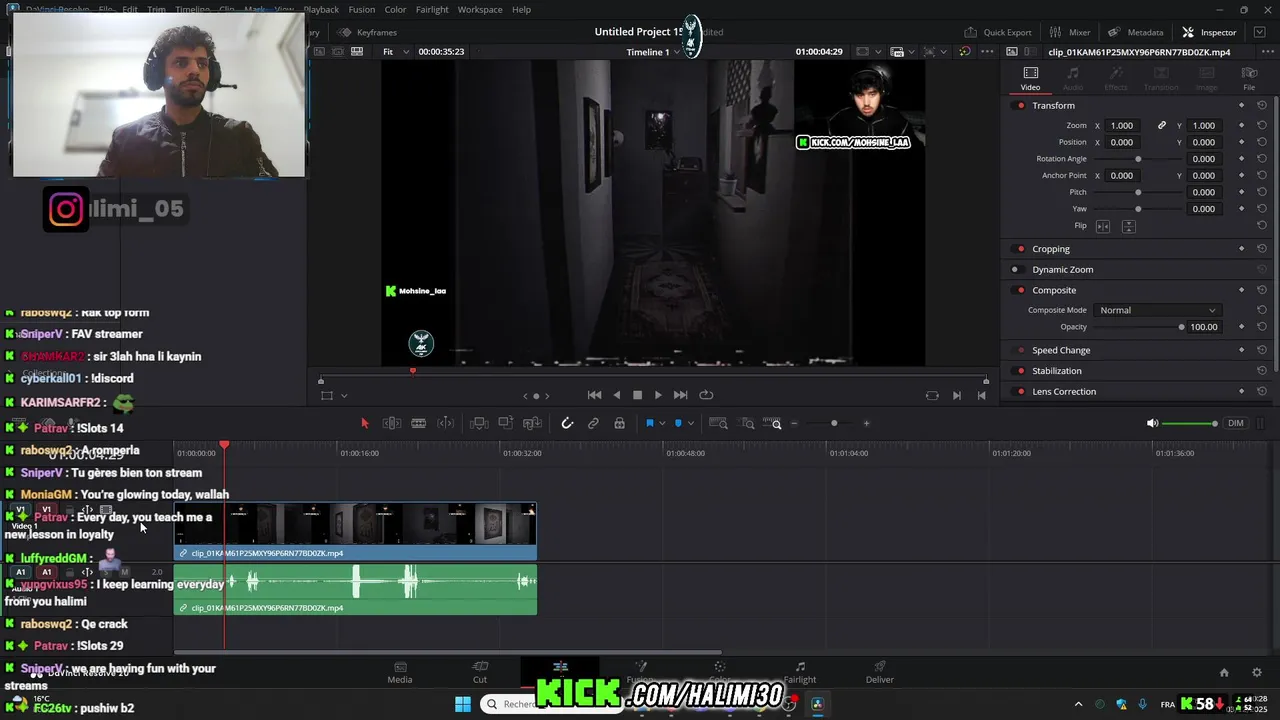Add a blue Flag to the clip

point(649,423)
